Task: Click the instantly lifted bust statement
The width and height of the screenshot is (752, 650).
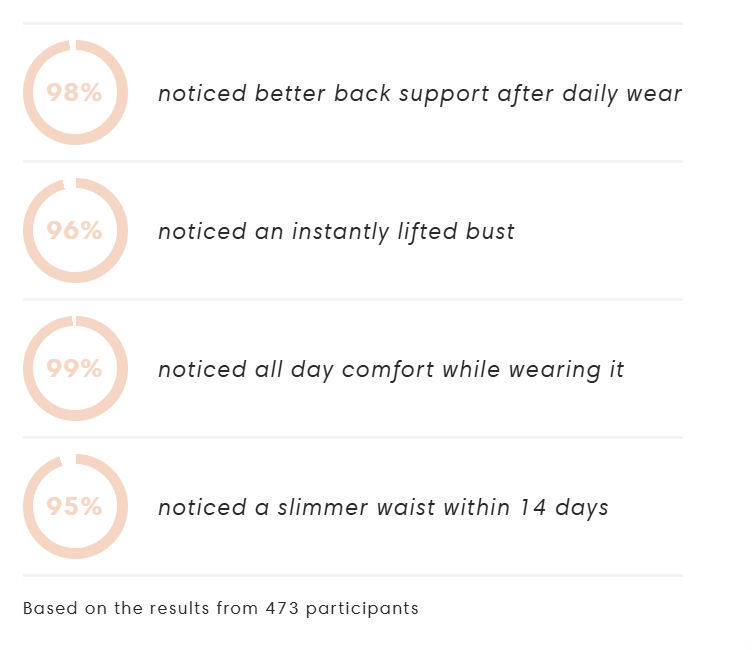Action: pos(336,232)
